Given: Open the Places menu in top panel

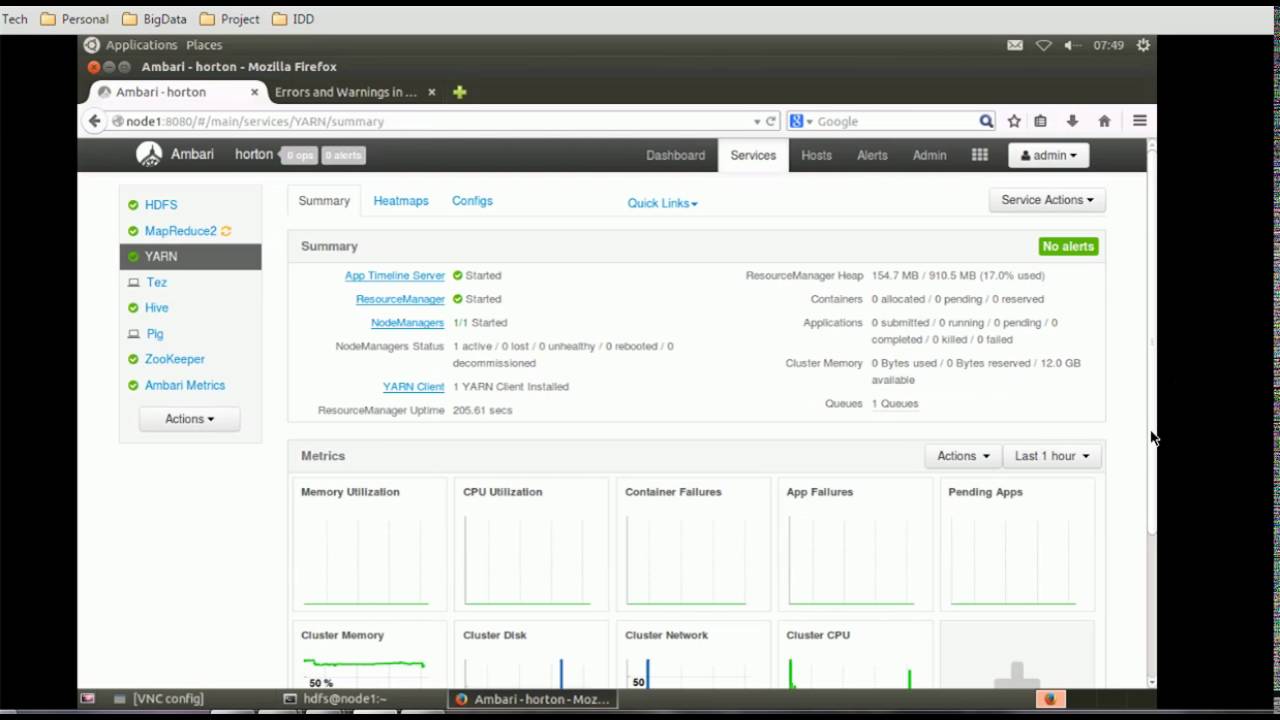Looking at the screenshot, I should [x=204, y=45].
